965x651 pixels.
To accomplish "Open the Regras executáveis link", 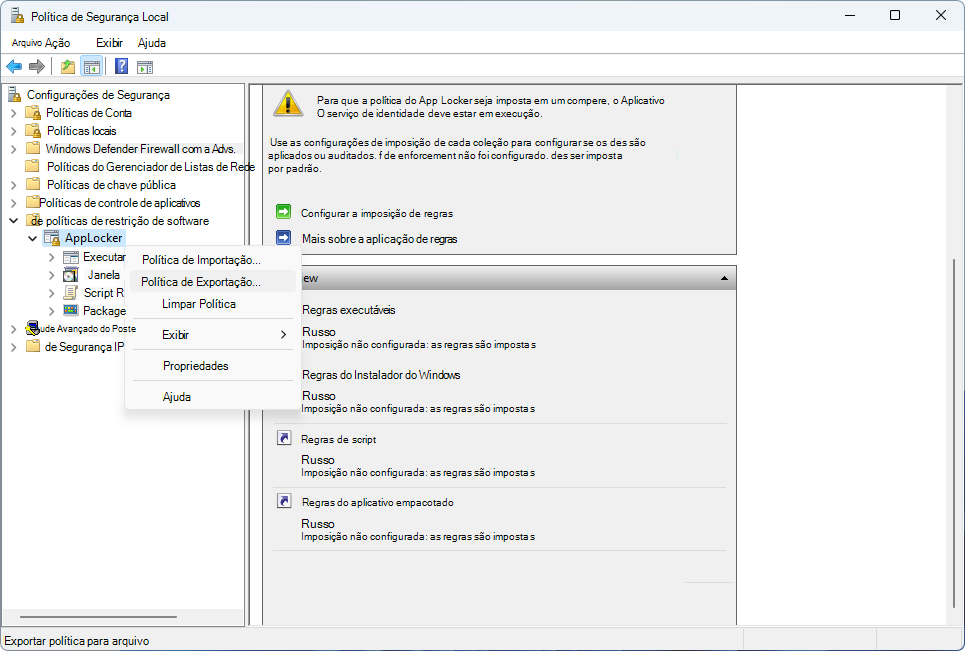I will click(x=348, y=310).
